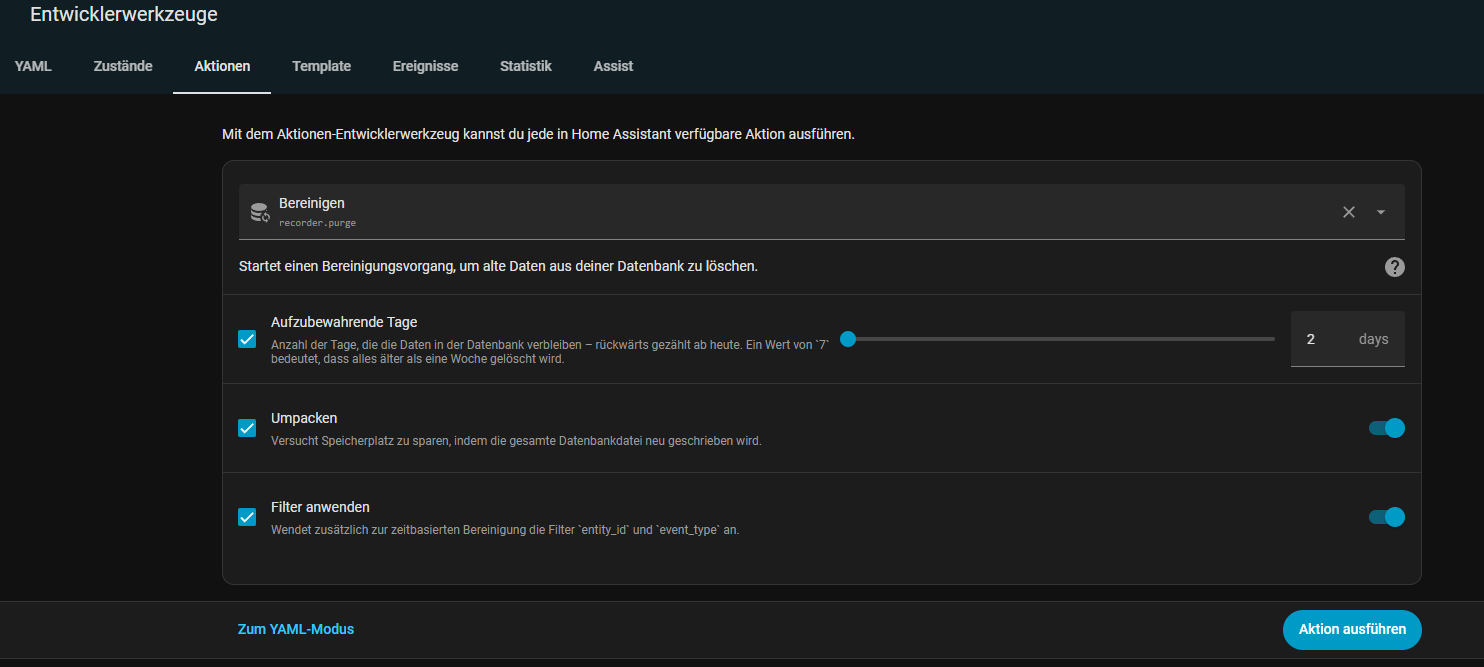The image size is (1484, 667).
Task: Click the days number input field
Action: click(1320, 339)
